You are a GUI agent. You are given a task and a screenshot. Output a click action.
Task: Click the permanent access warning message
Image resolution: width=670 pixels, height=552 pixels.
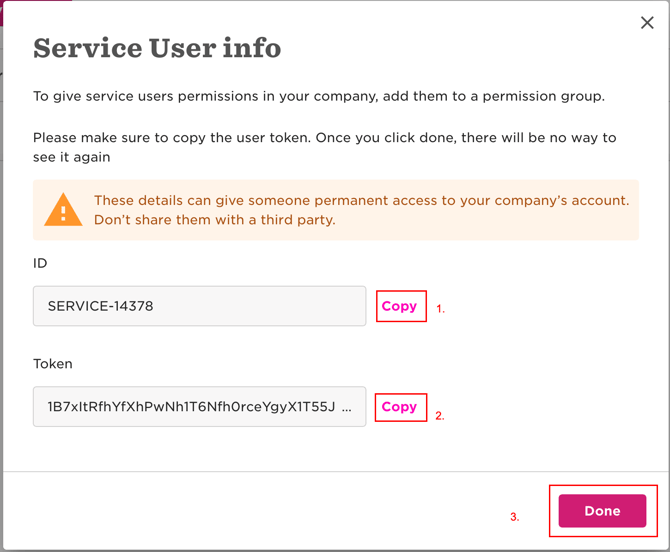click(361, 200)
